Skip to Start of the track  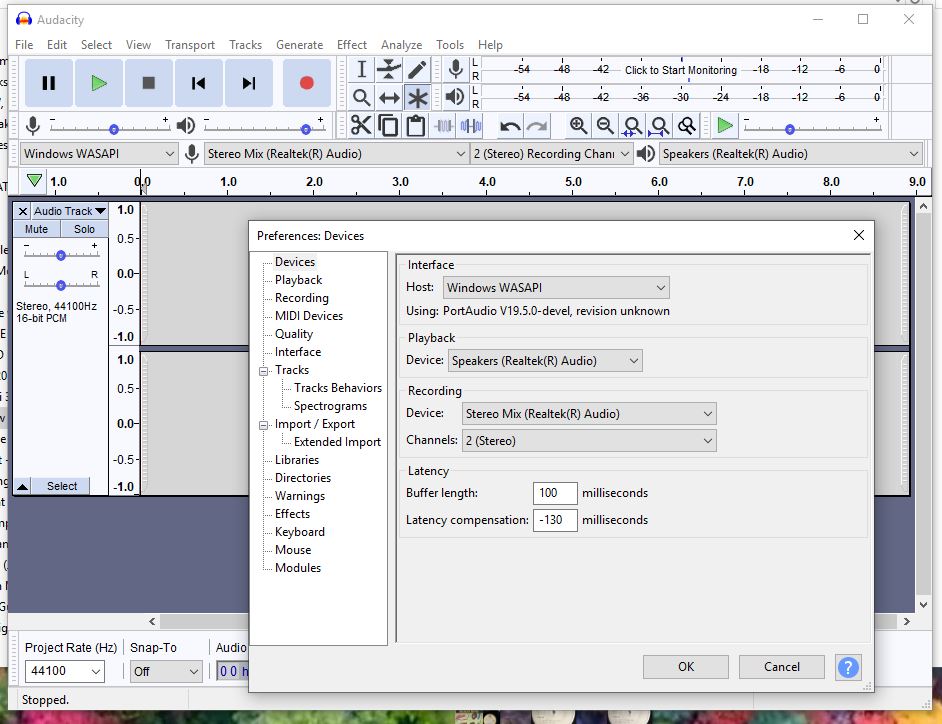point(198,83)
